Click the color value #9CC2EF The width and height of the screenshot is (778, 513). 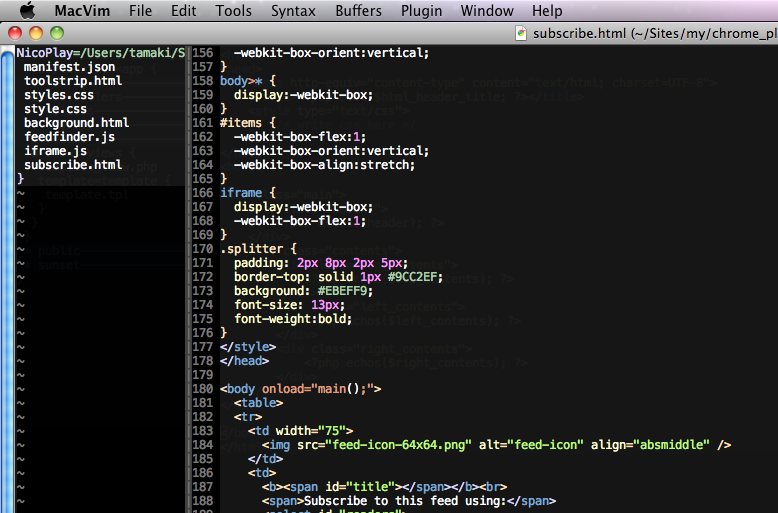click(412, 277)
